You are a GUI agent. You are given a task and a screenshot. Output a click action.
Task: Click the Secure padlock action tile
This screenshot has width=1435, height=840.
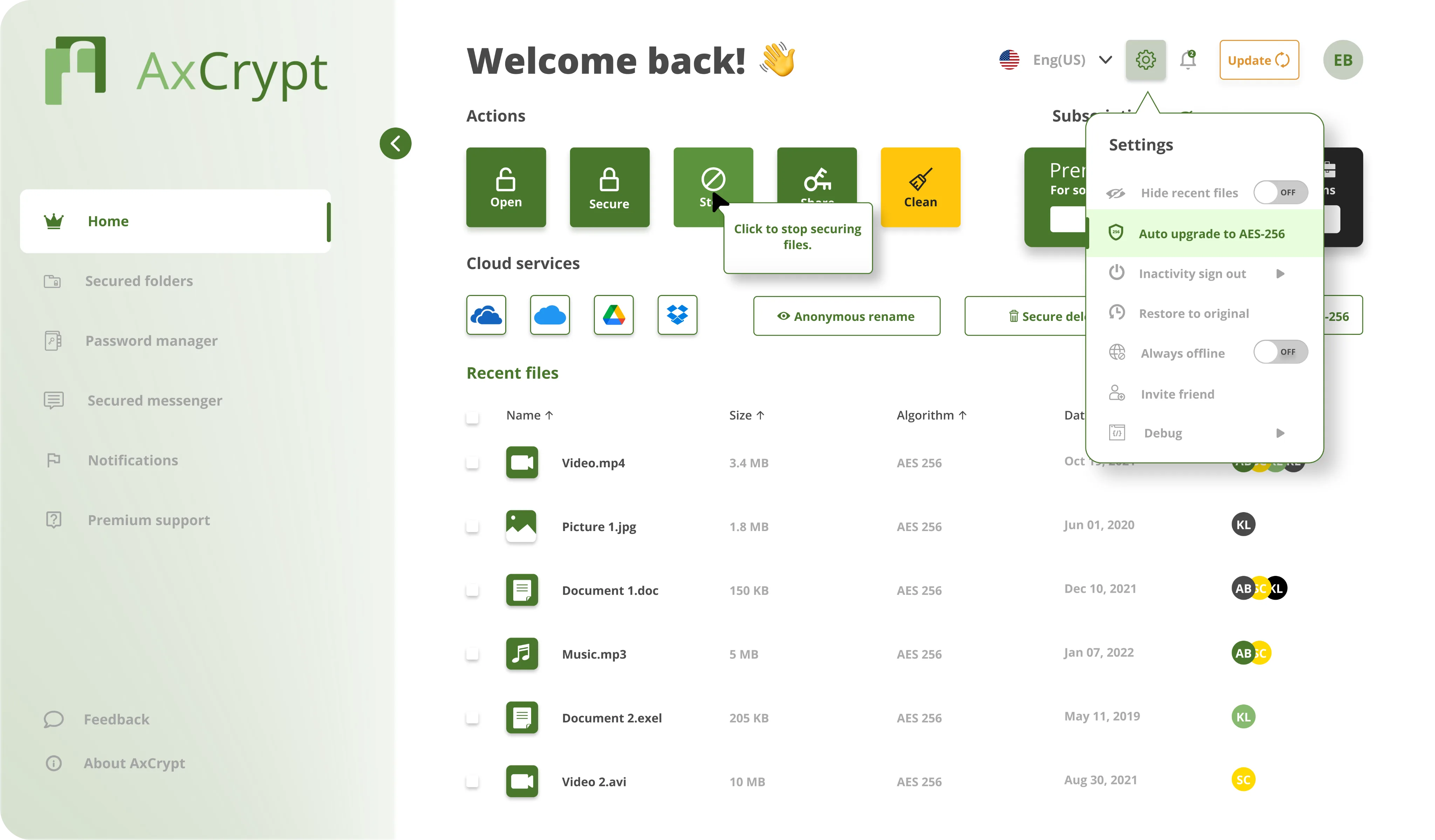click(x=609, y=187)
